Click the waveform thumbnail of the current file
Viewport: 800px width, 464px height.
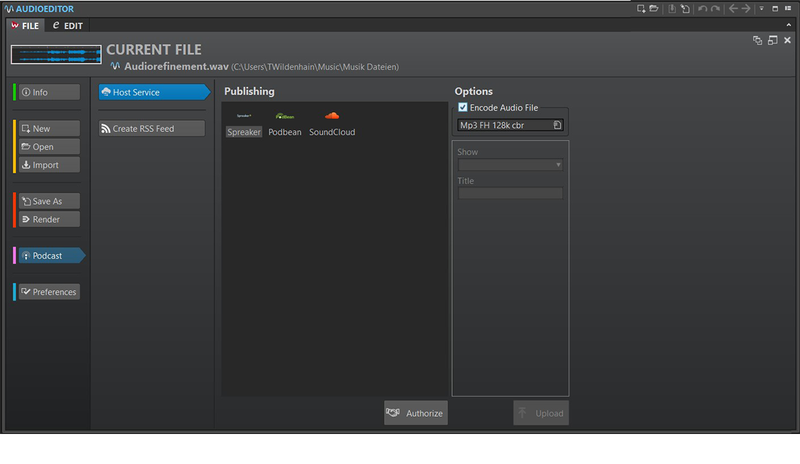(56, 55)
